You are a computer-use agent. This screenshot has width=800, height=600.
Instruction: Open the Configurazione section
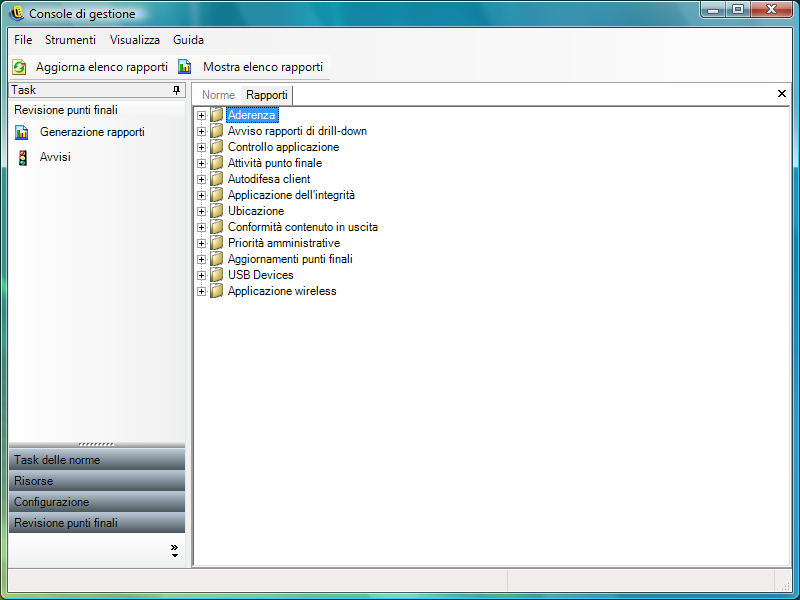point(97,502)
